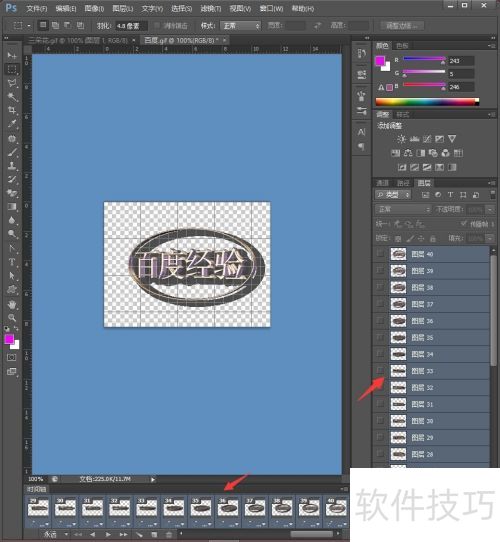Add an Invert adjustment
Screen dimensions: 500x542
pyautogui.click(x=402, y=167)
